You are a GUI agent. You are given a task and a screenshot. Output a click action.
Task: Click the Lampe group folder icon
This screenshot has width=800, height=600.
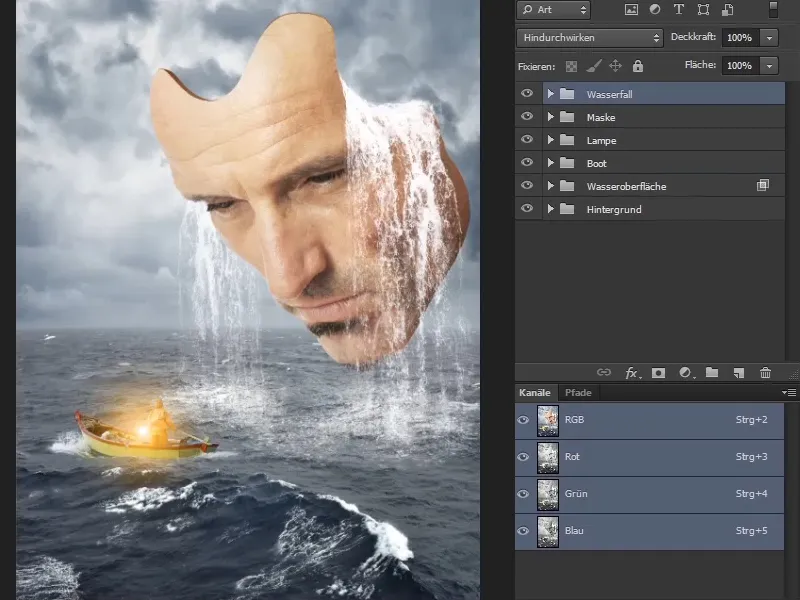(567, 140)
